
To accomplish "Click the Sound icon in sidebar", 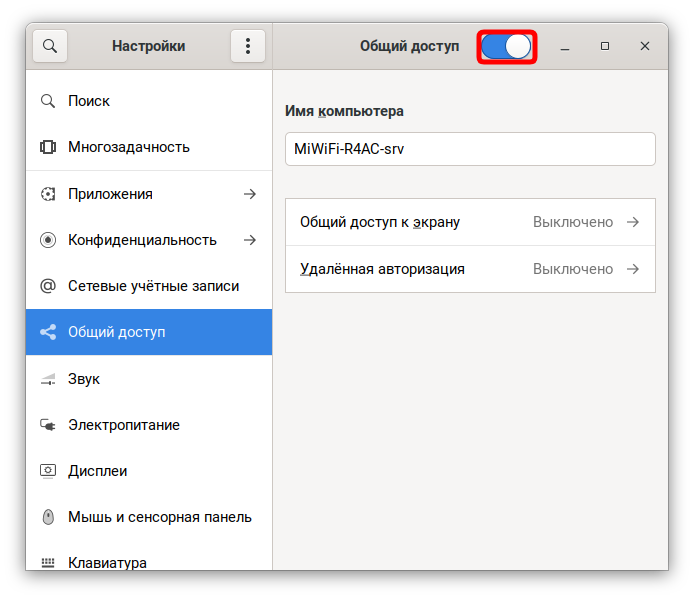I will coord(47,379).
